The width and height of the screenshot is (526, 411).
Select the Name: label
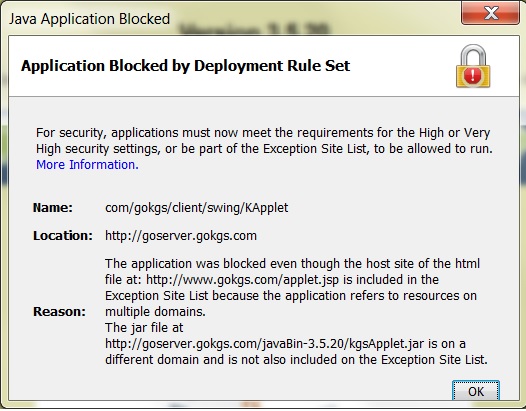click(53, 208)
